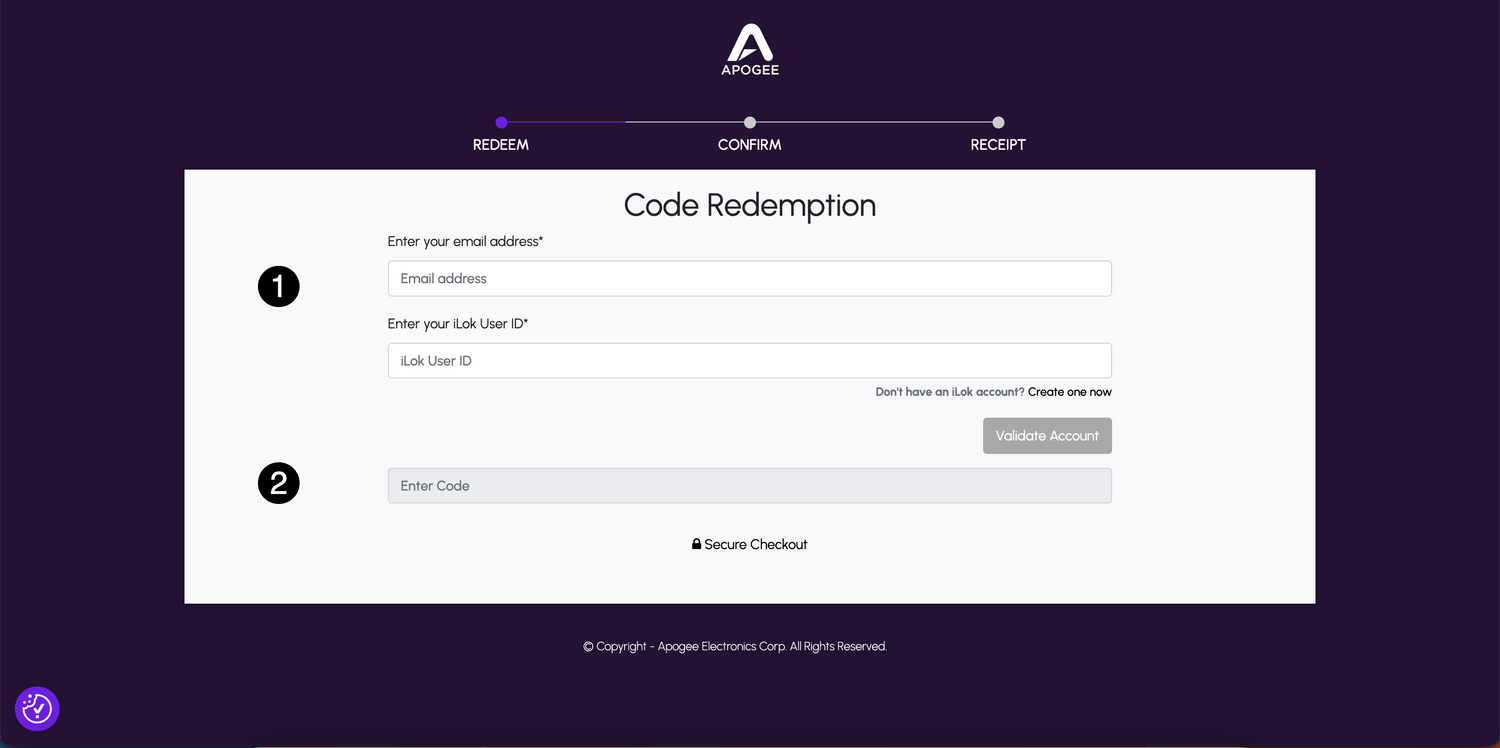This screenshot has width=1500, height=748.
Task: Select the REDEEM step label
Action: 501,145
